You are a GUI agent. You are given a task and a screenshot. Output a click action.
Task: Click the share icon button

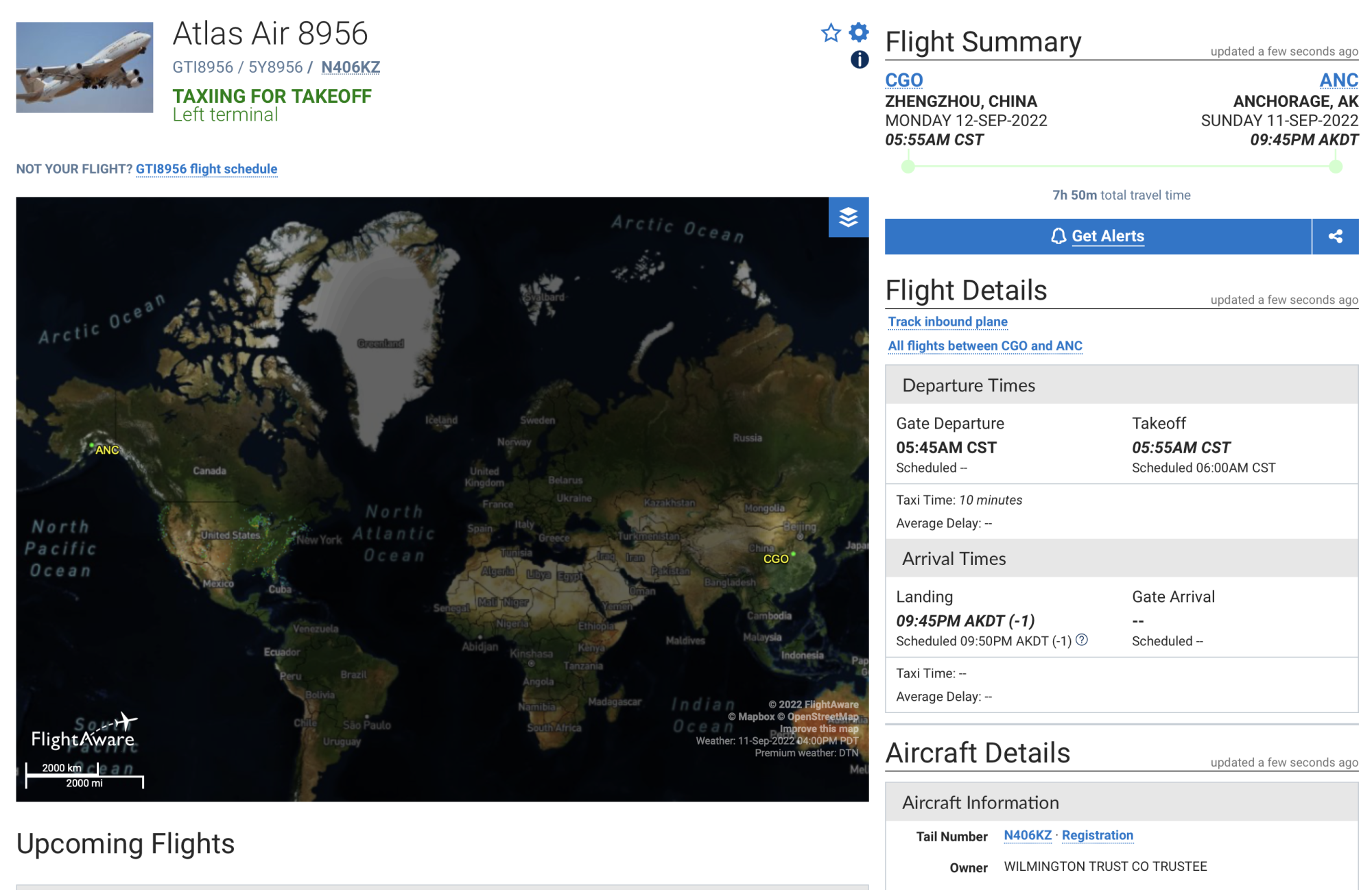1335,237
